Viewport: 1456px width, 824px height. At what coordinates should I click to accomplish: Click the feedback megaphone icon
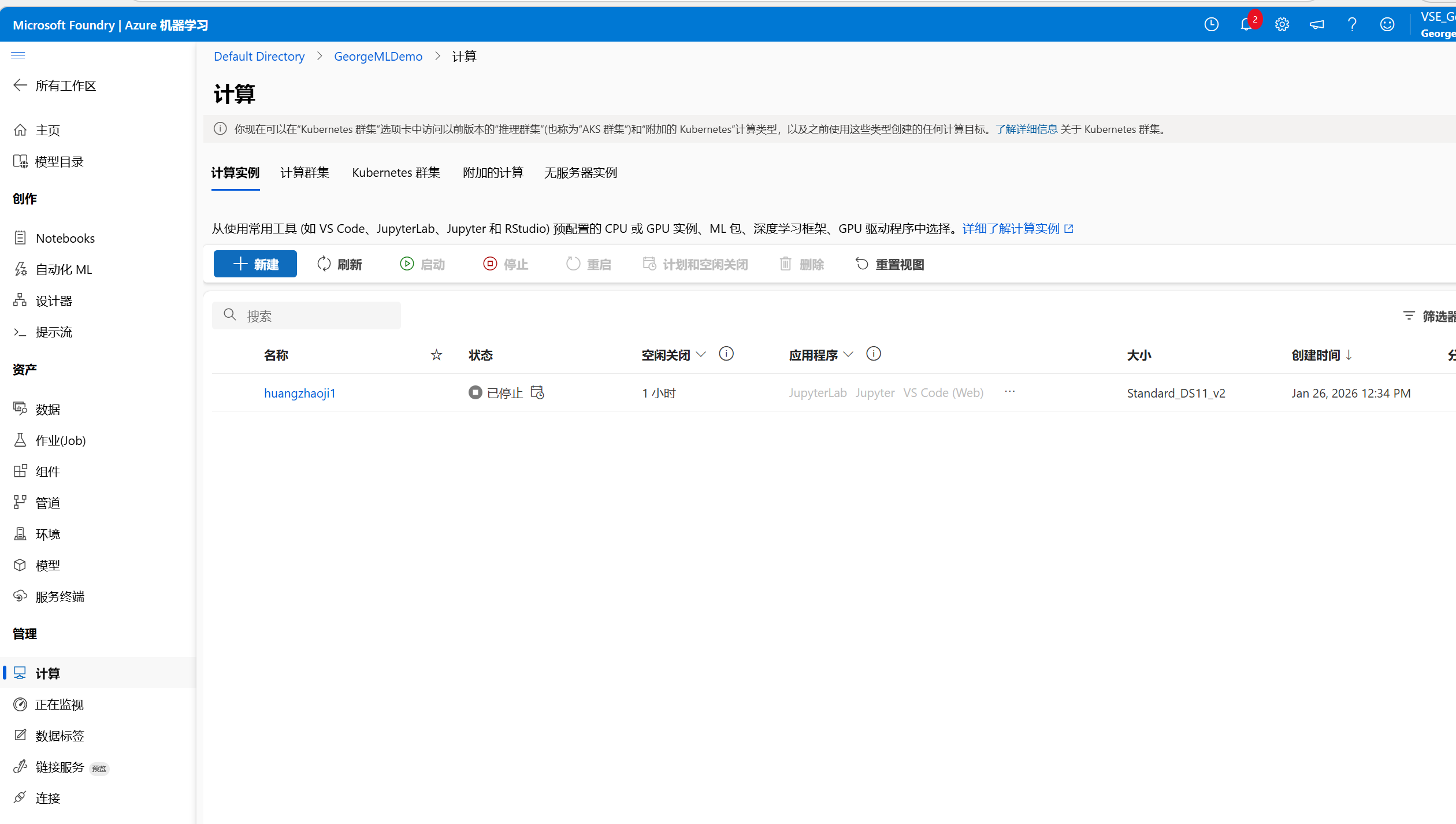pyautogui.click(x=1317, y=25)
